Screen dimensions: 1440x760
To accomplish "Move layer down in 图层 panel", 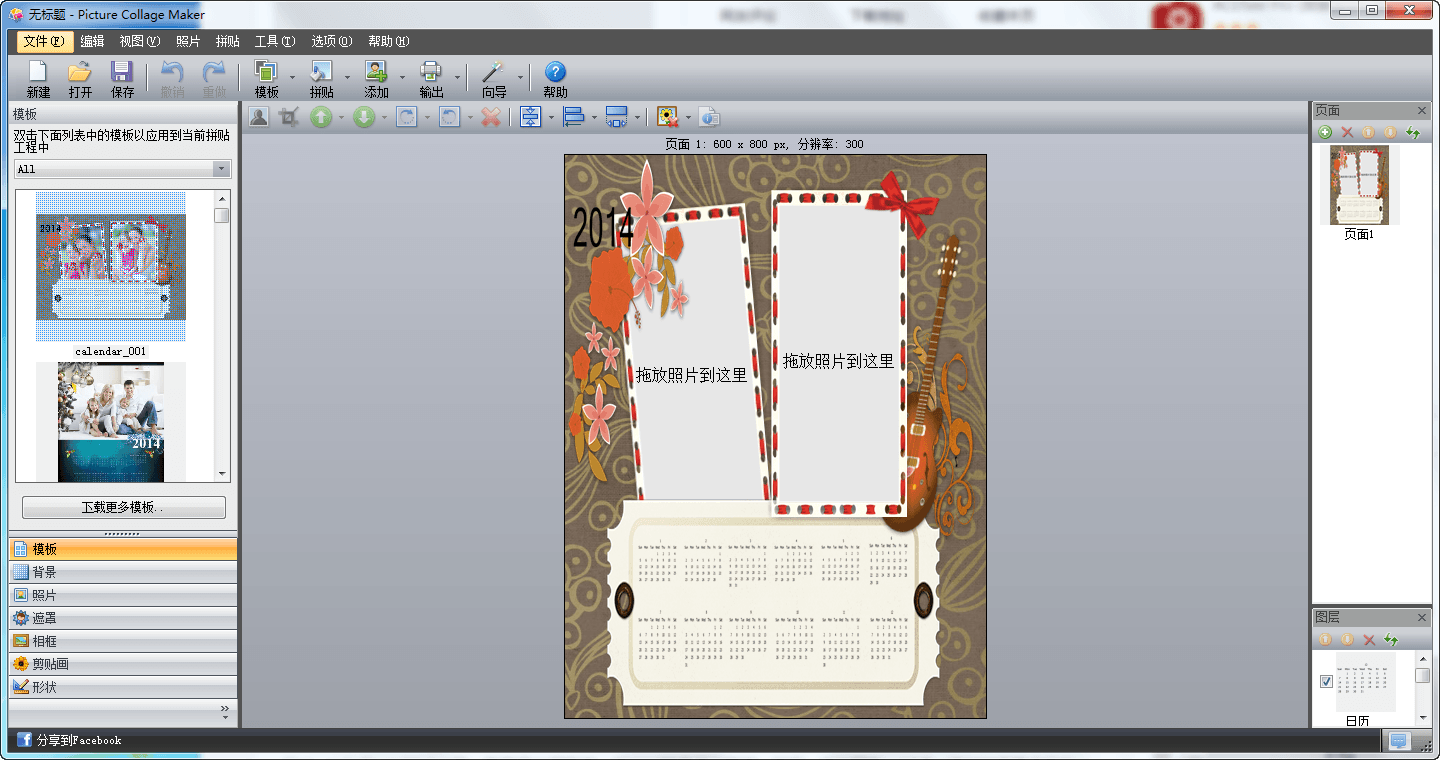I will click(1347, 639).
